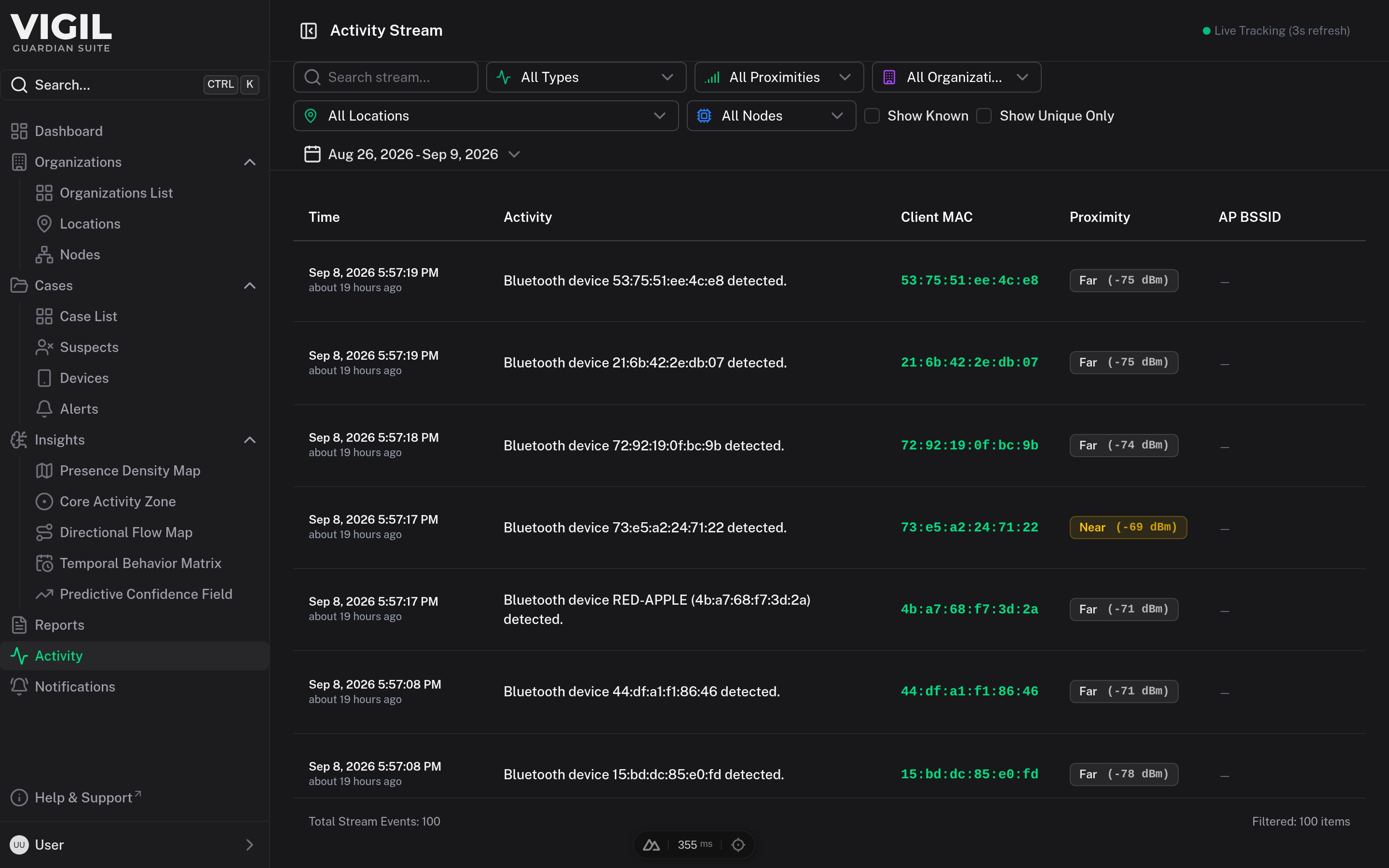Viewport: 1389px width, 868px height.
Task: Go to Dashboard
Action: click(x=134, y=131)
